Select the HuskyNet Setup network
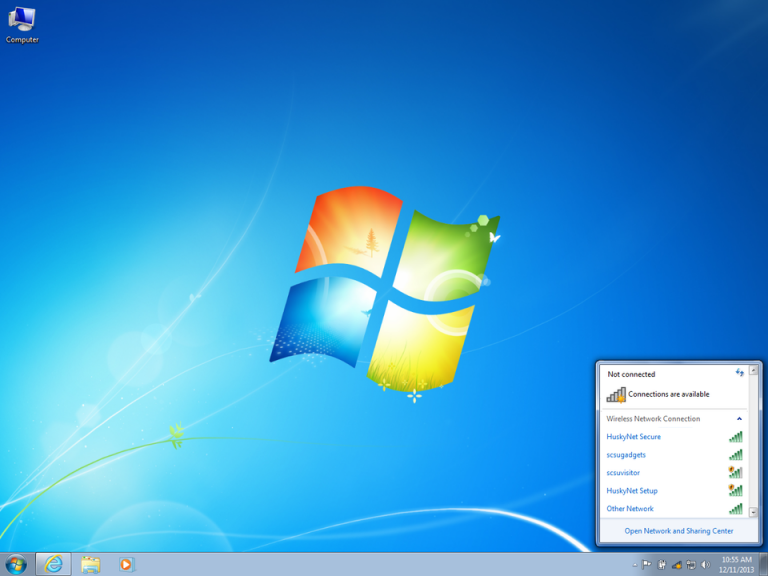This screenshot has width=768, height=576. tap(632, 491)
